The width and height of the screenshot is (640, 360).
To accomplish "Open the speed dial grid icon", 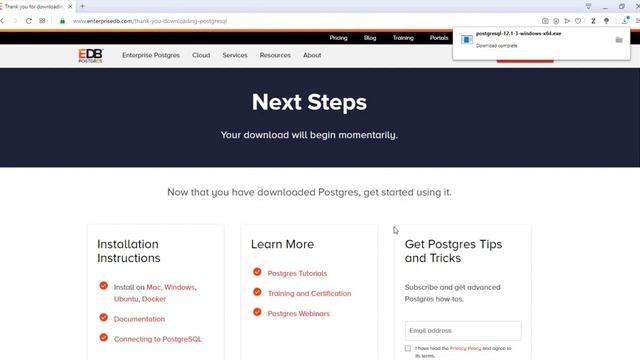I will (42, 21).
